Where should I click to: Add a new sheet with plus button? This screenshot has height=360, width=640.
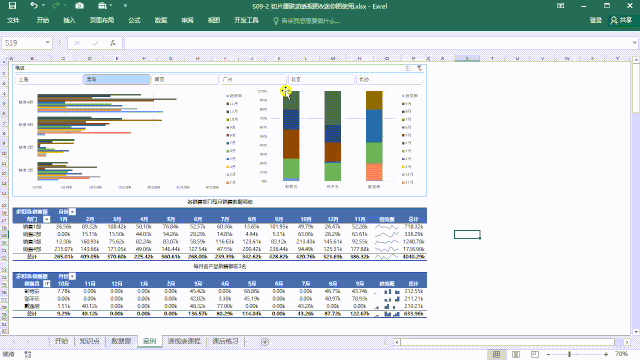[x=265, y=342]
